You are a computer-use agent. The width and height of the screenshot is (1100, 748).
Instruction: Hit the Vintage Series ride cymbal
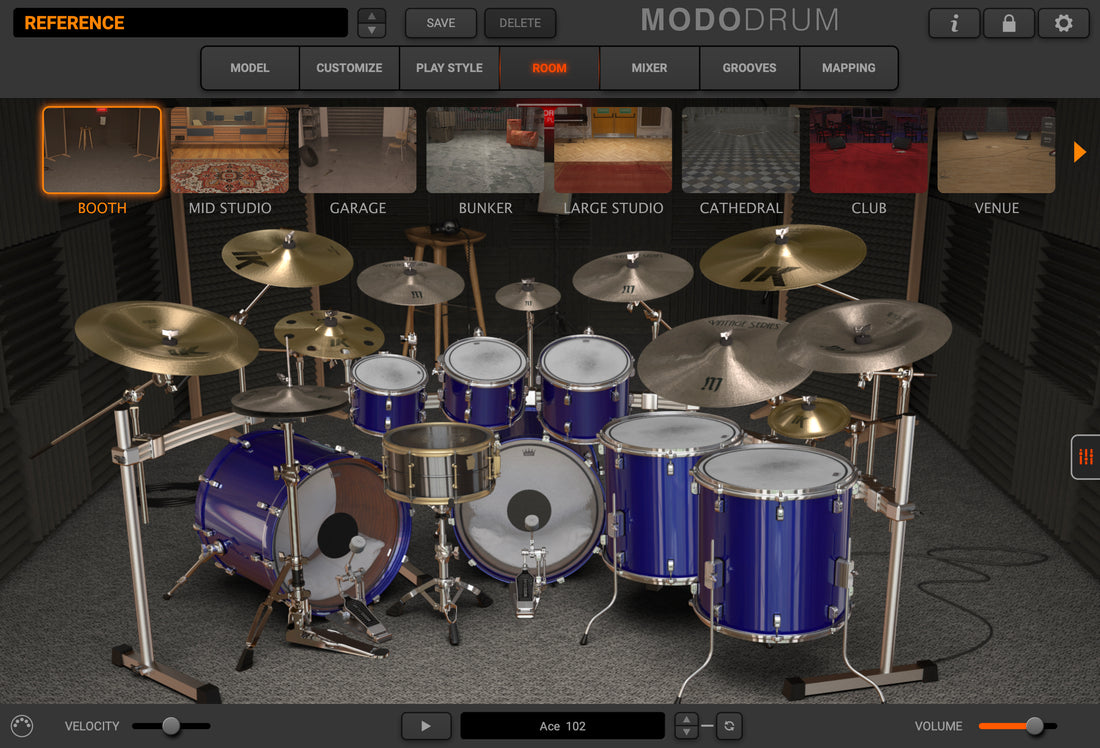(725, 360)
